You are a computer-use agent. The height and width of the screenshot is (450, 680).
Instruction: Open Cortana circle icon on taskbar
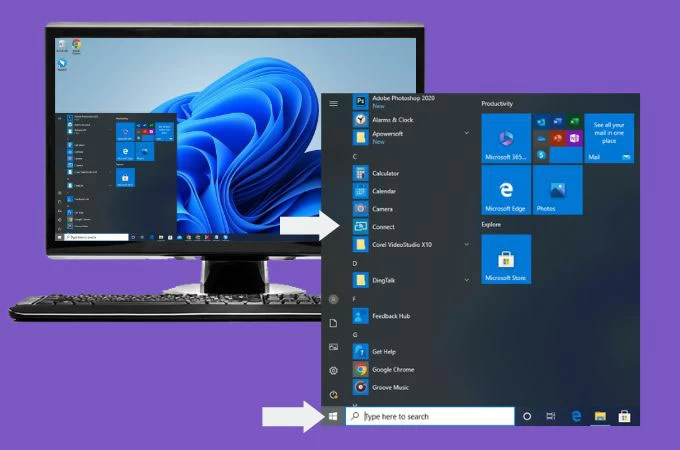(x=527, y=416)
